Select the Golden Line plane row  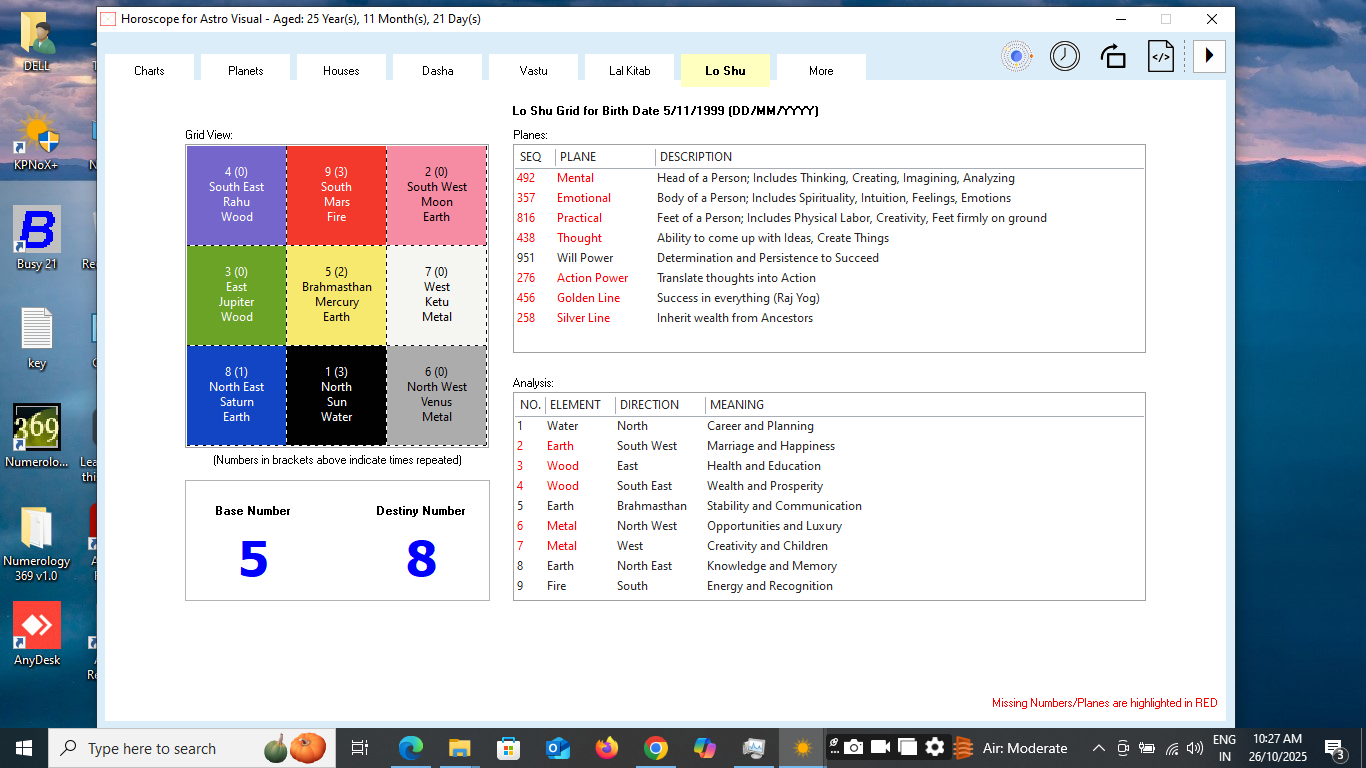click(588, 298)
